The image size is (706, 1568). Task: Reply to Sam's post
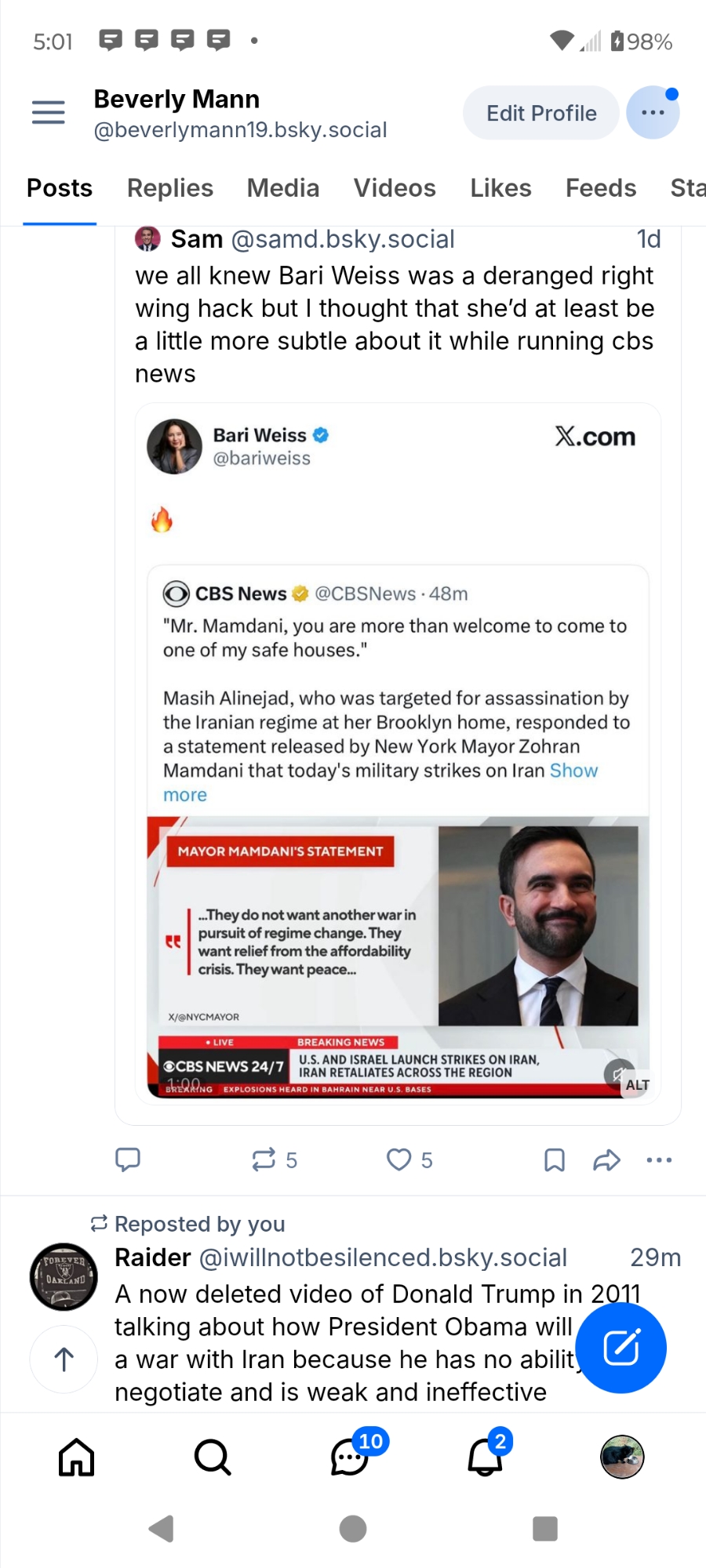[x=128, y=1159]
